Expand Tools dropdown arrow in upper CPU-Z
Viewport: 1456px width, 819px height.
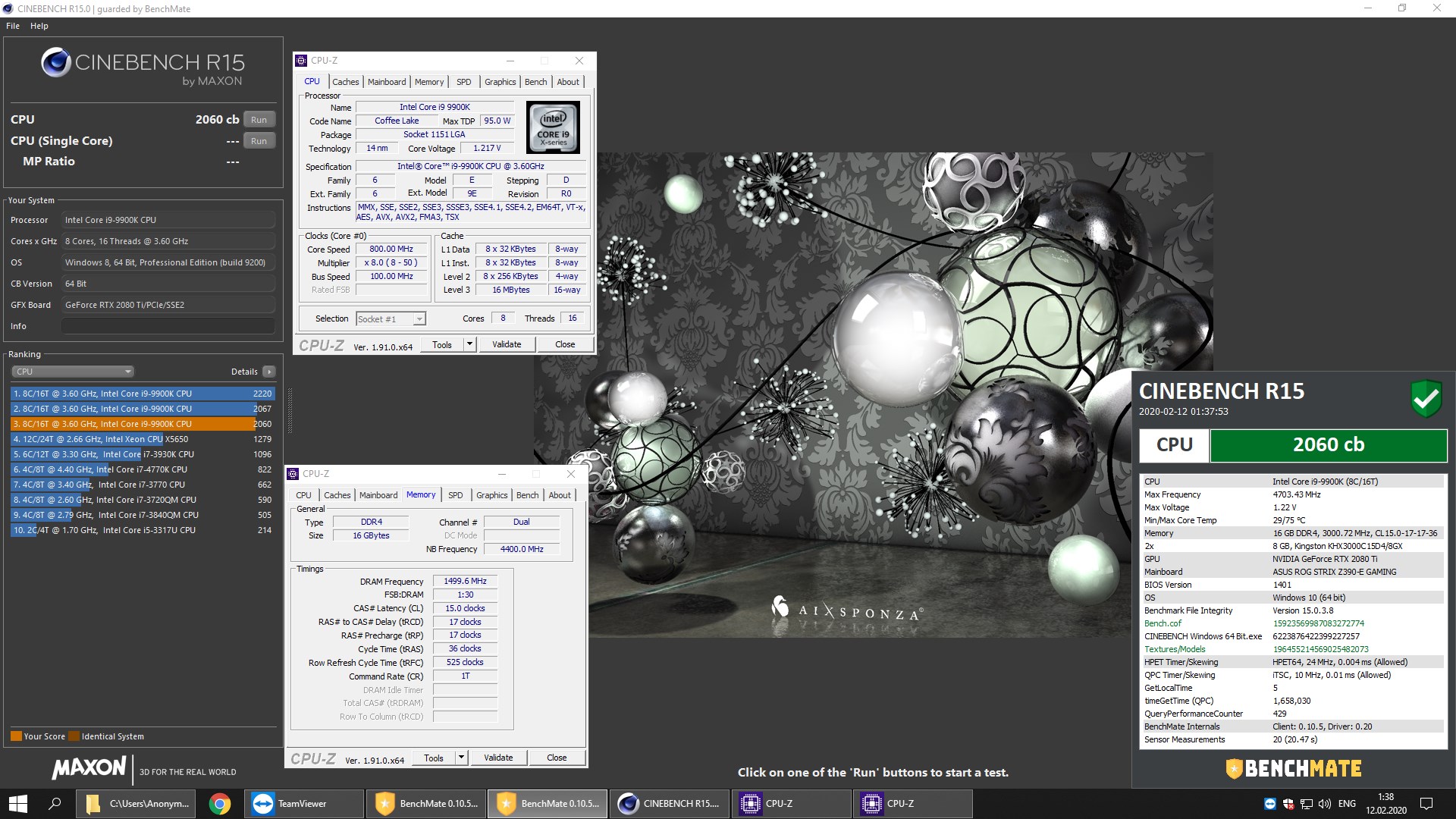tap(469, 344)
